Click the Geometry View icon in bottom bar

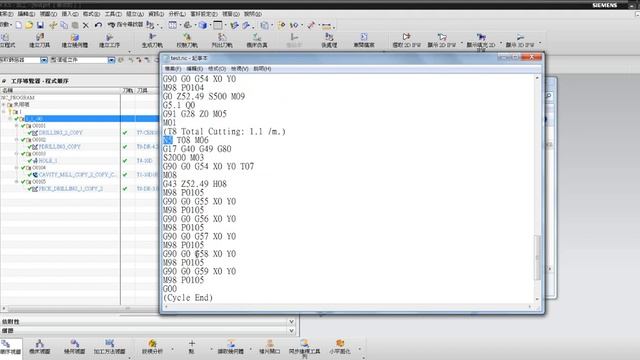(x=74, y=347)
